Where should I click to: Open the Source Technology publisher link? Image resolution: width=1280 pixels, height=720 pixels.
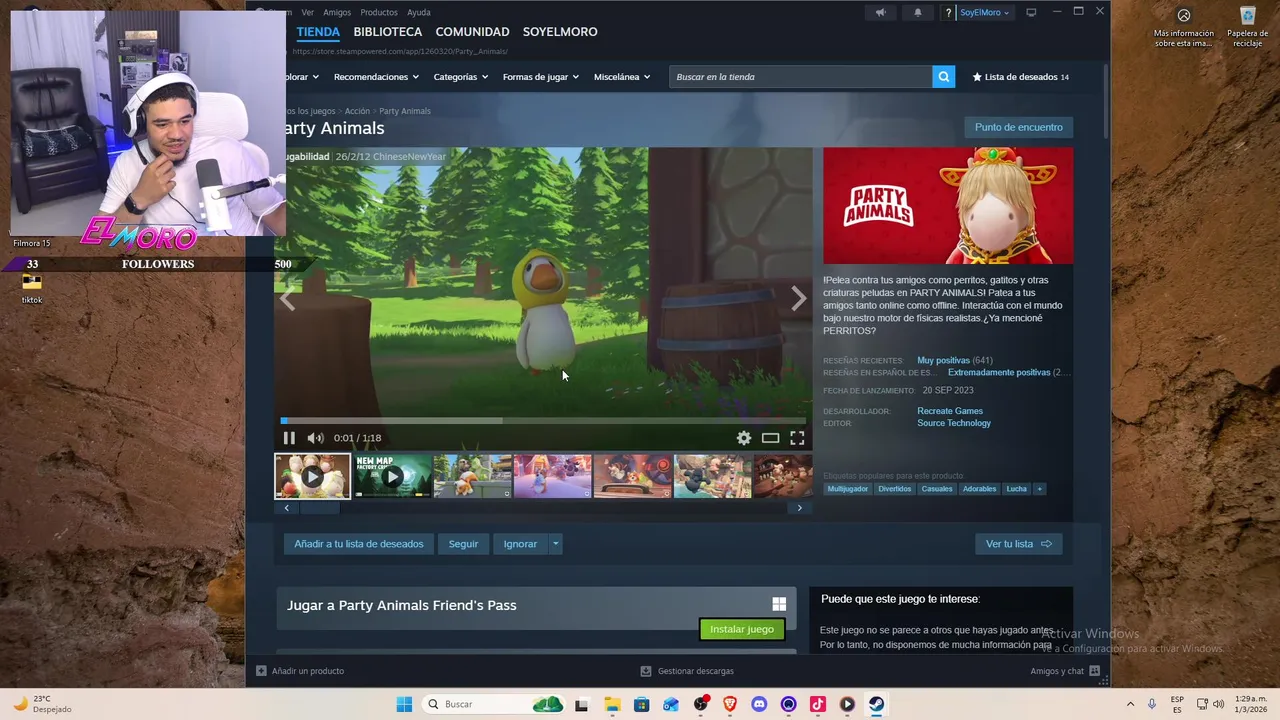tap(954, 423)
